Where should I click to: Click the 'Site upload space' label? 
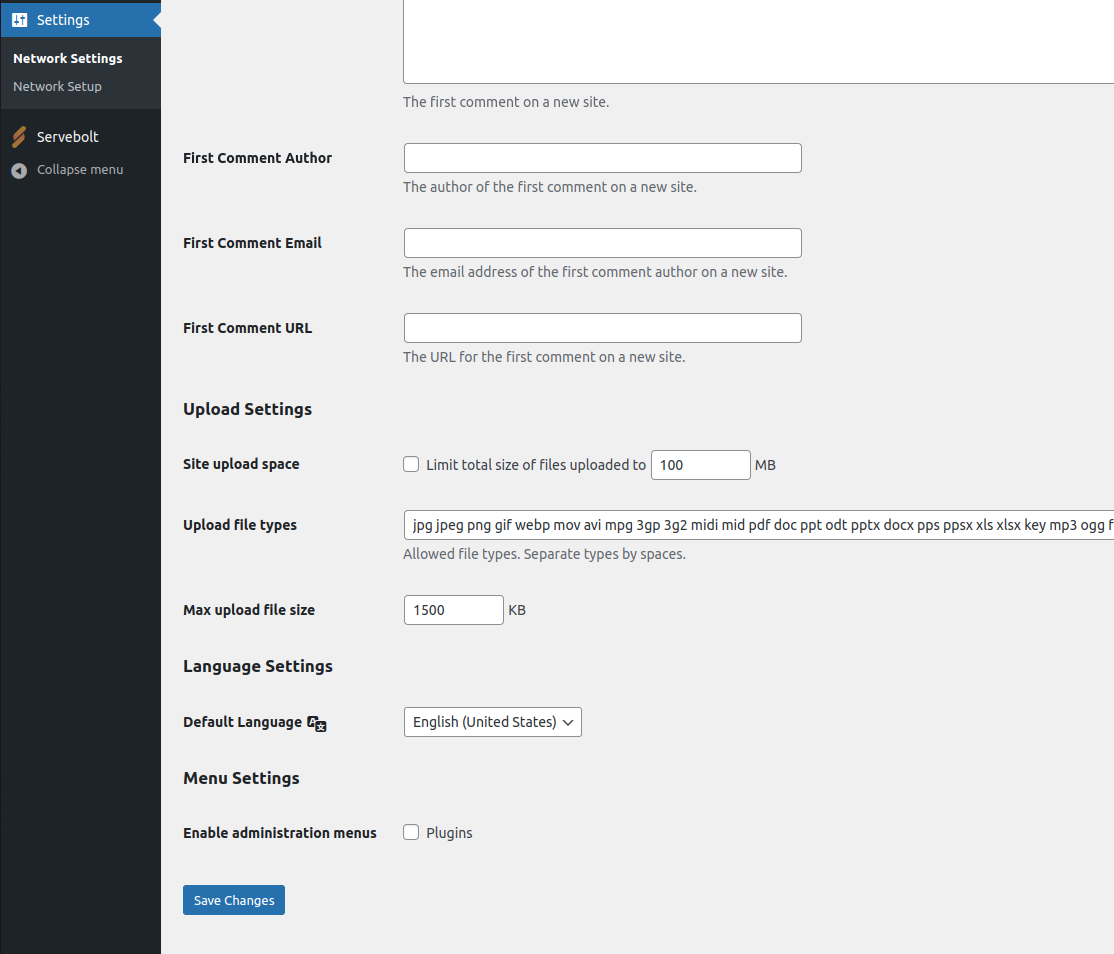pos(241,464)
